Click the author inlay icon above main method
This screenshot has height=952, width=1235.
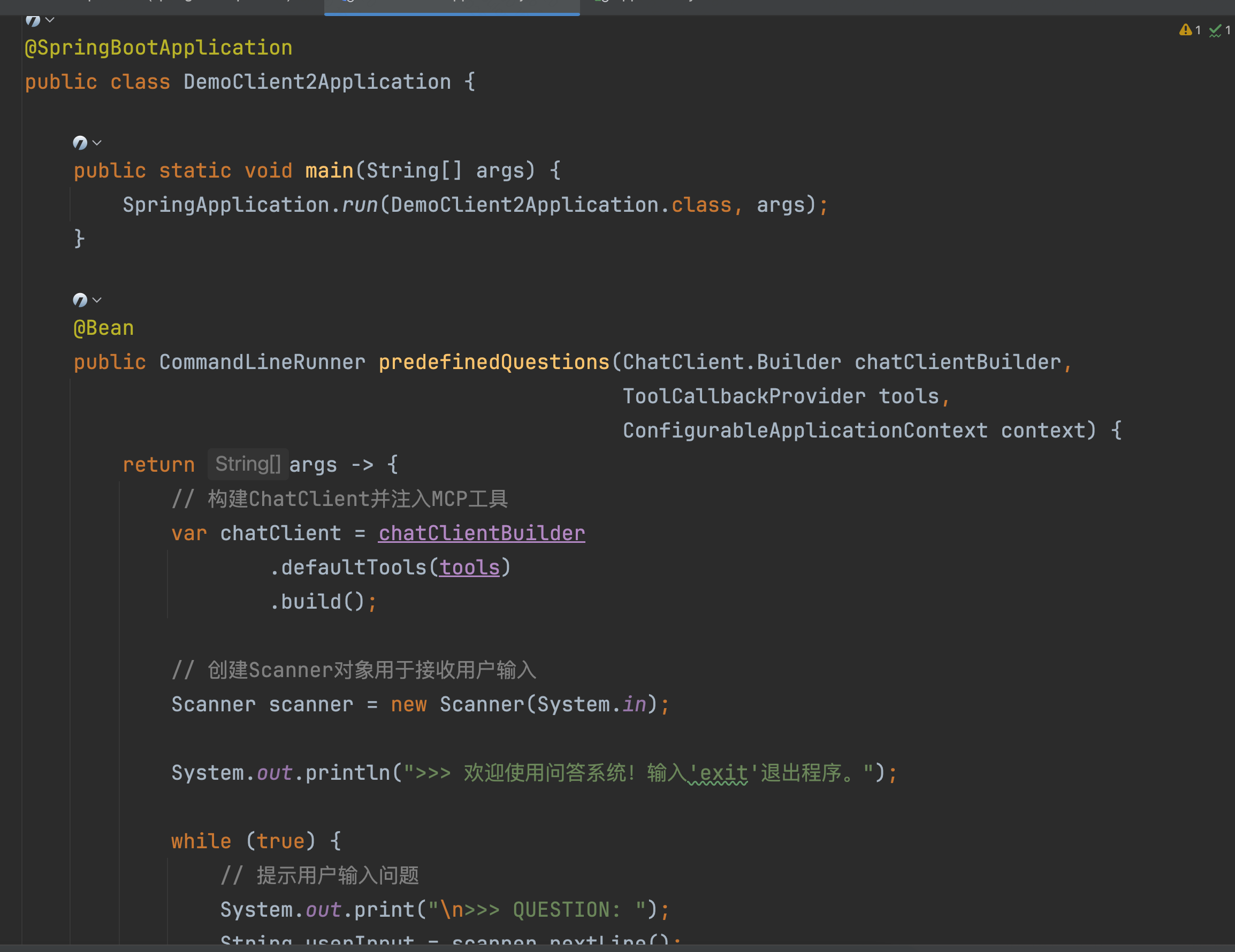[x=80, y=143]
